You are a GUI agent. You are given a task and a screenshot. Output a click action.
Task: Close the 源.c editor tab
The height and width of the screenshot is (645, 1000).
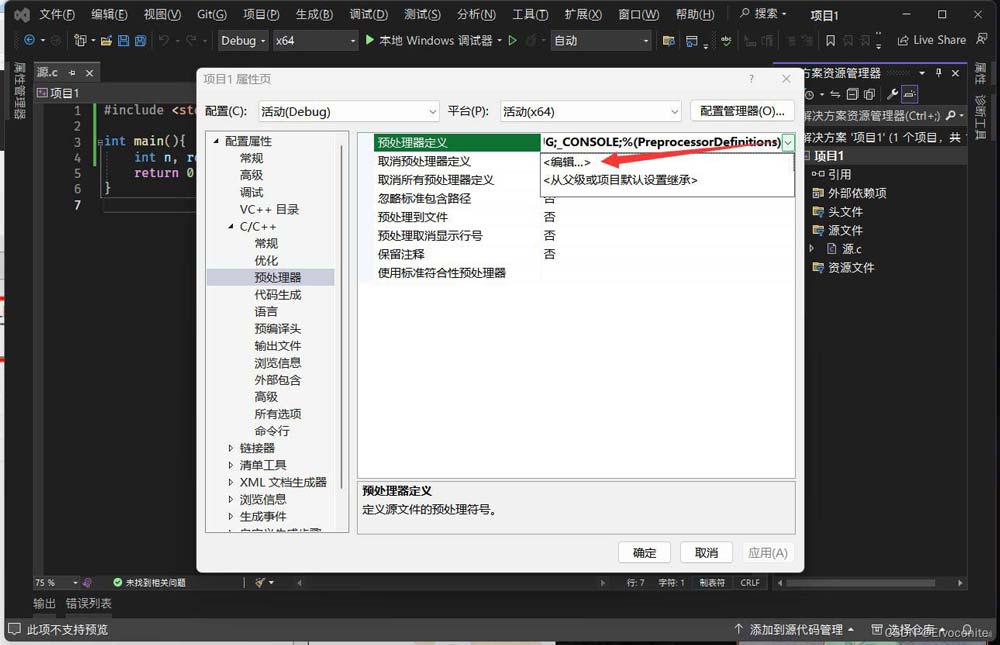click(x=89, y=73)
